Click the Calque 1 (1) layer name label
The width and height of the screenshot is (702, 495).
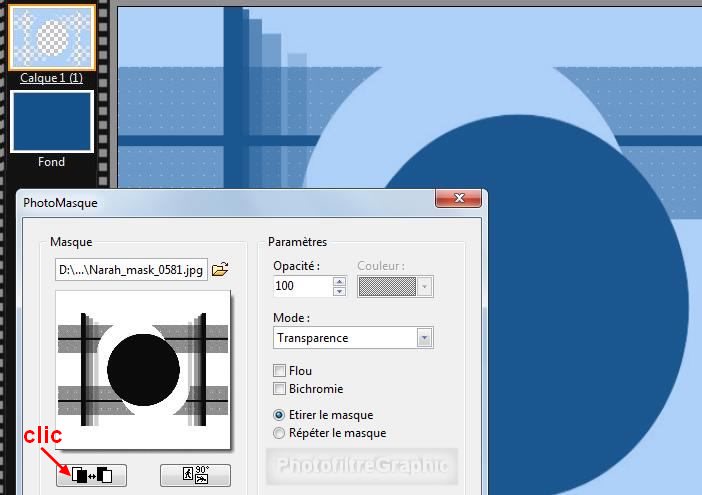click(52, 78)
